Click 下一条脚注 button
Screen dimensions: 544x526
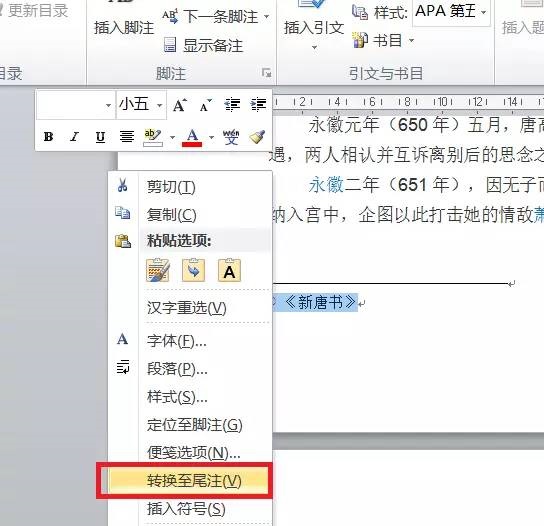(221, 16)
